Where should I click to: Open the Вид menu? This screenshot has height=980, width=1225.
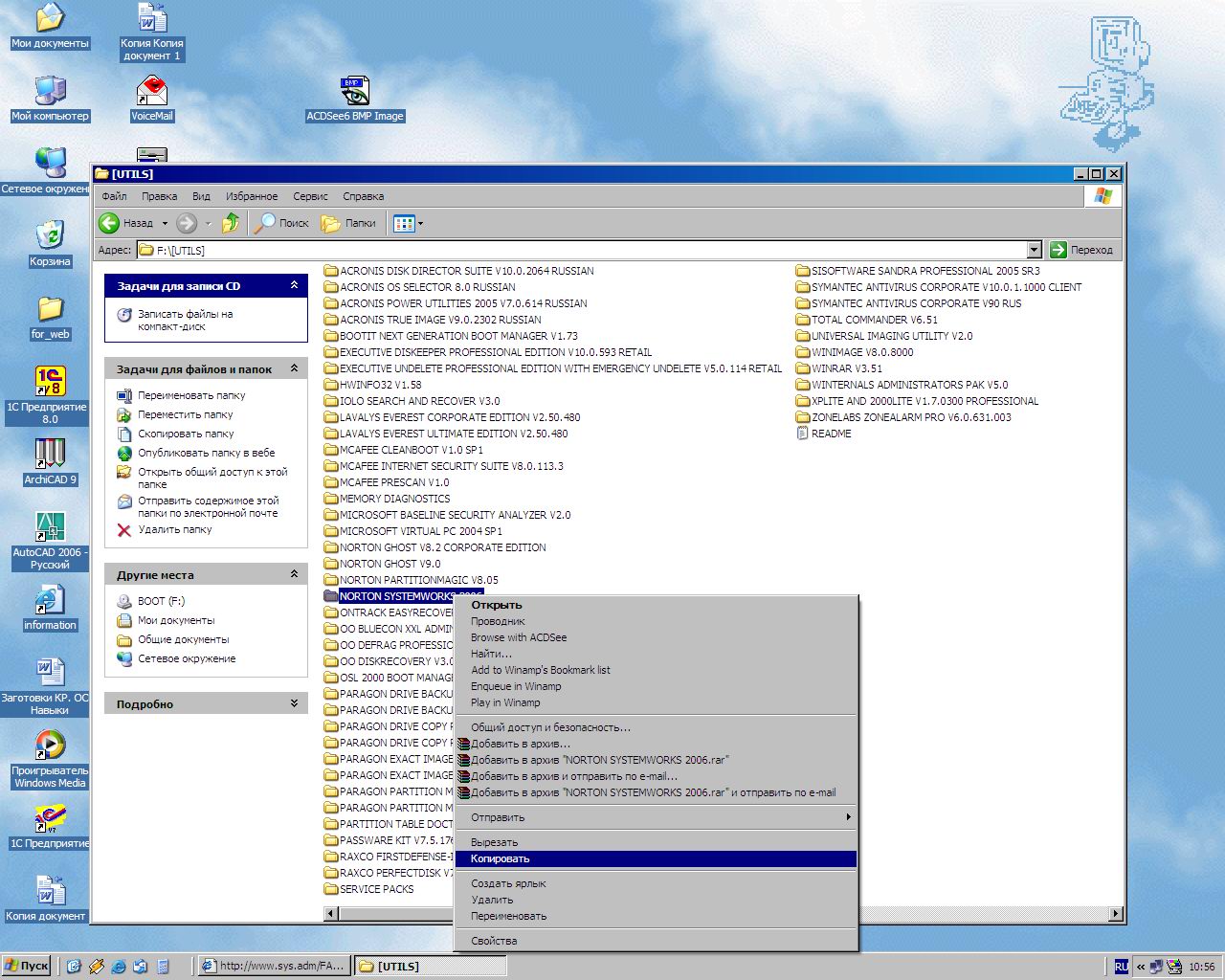click(x=201, y=196)
